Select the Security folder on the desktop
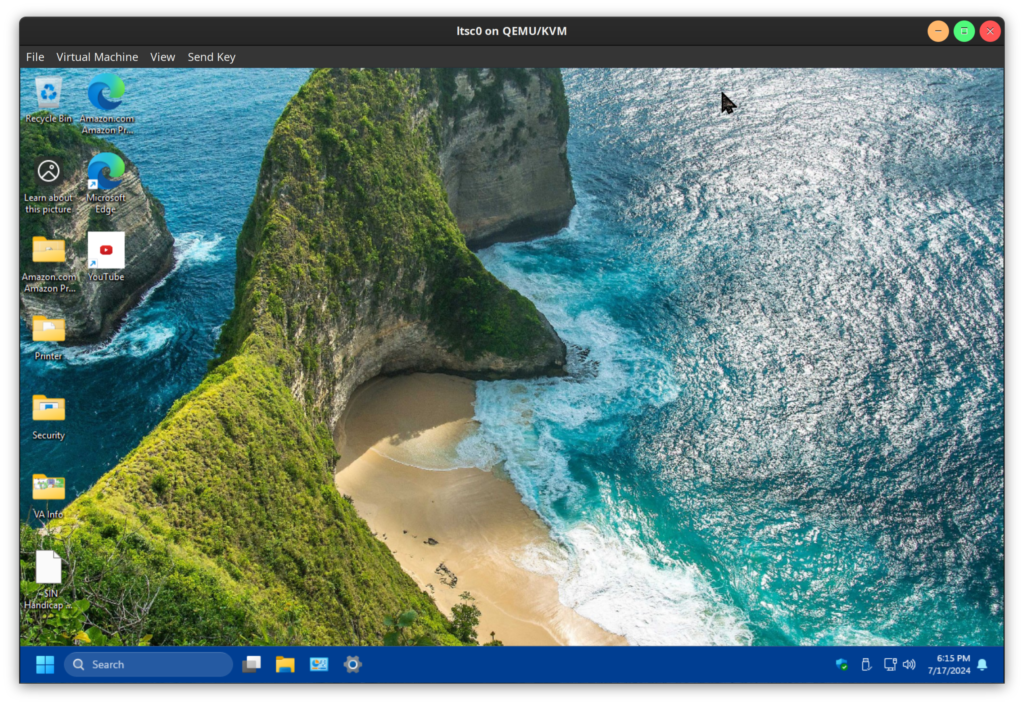 click(x=48, y=408)
